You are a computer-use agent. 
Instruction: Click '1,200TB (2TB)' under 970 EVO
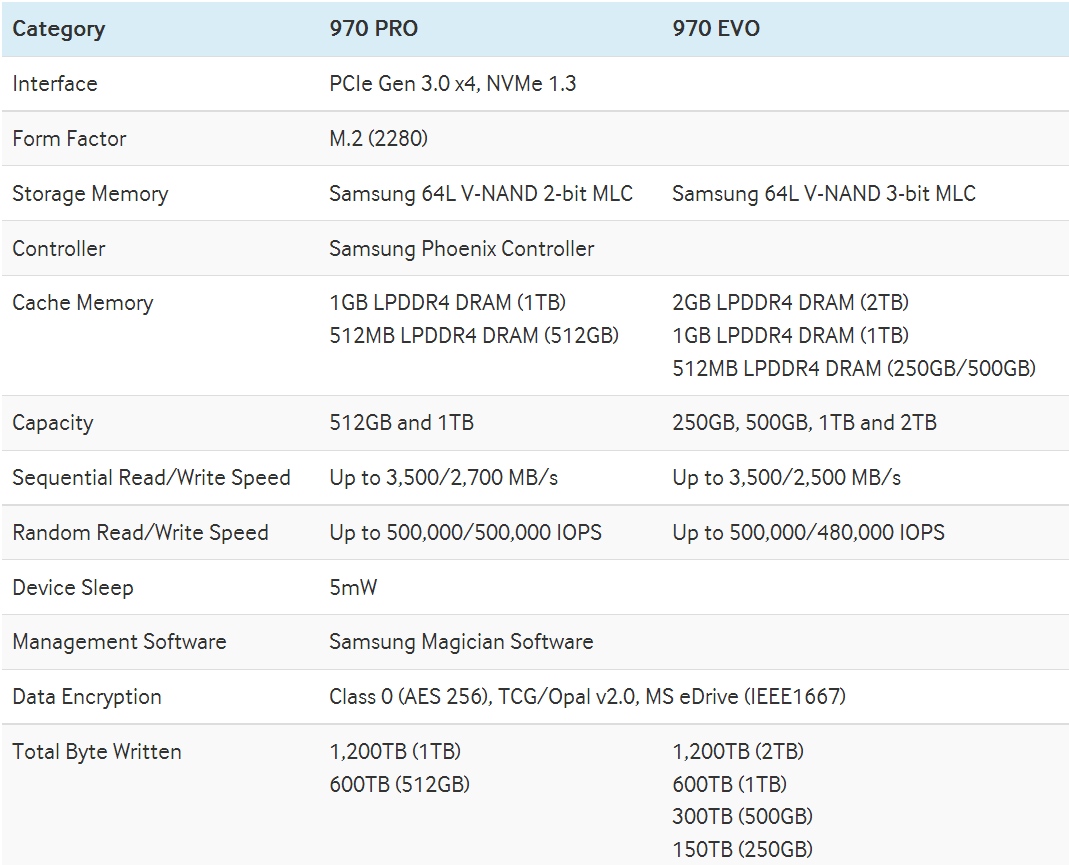tap(738, 751)
